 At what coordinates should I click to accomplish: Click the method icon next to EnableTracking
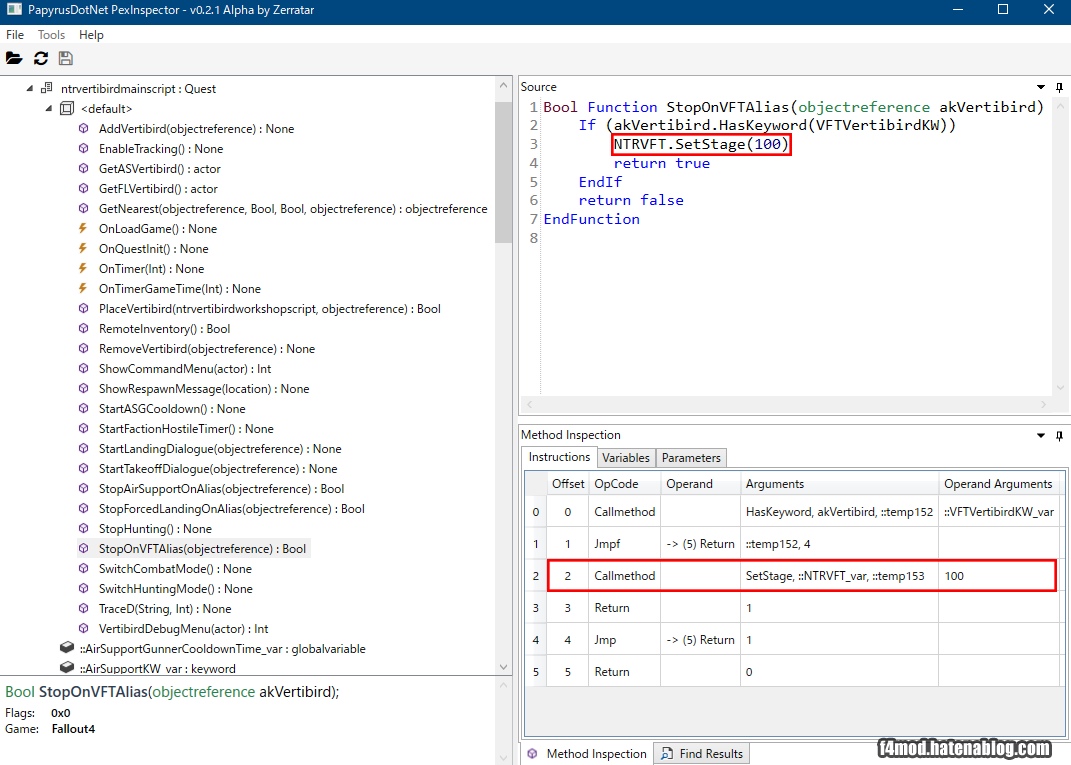point(83,148)
